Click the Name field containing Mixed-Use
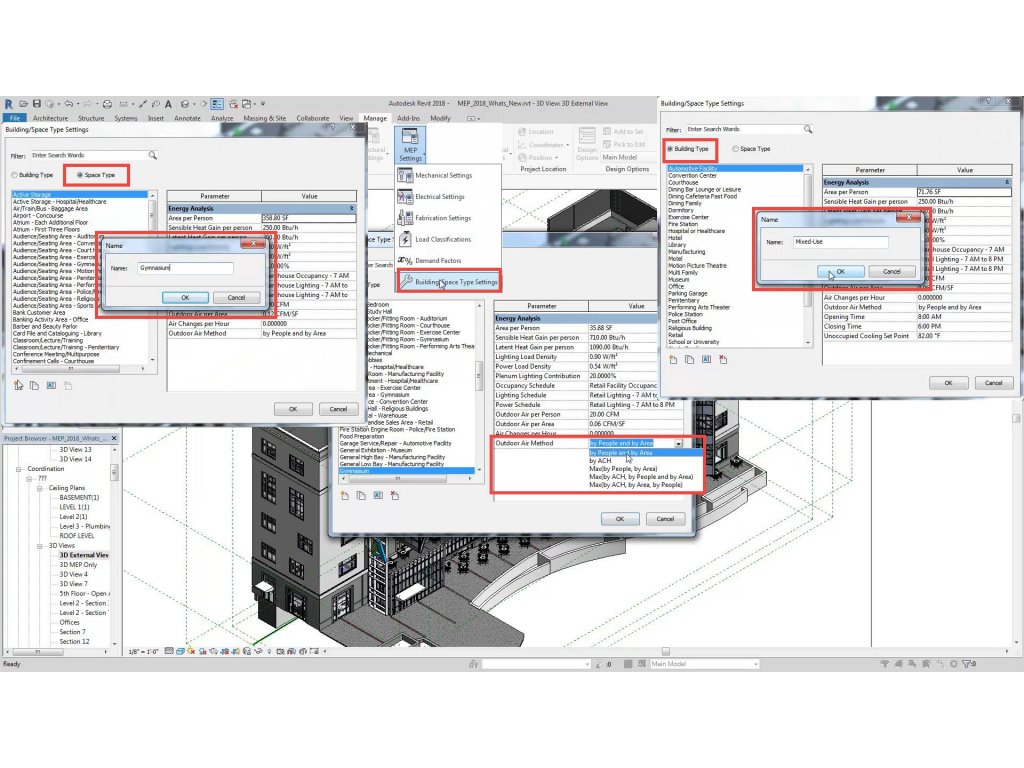This screenshot has height=768, width=1024. pos(840,242)
